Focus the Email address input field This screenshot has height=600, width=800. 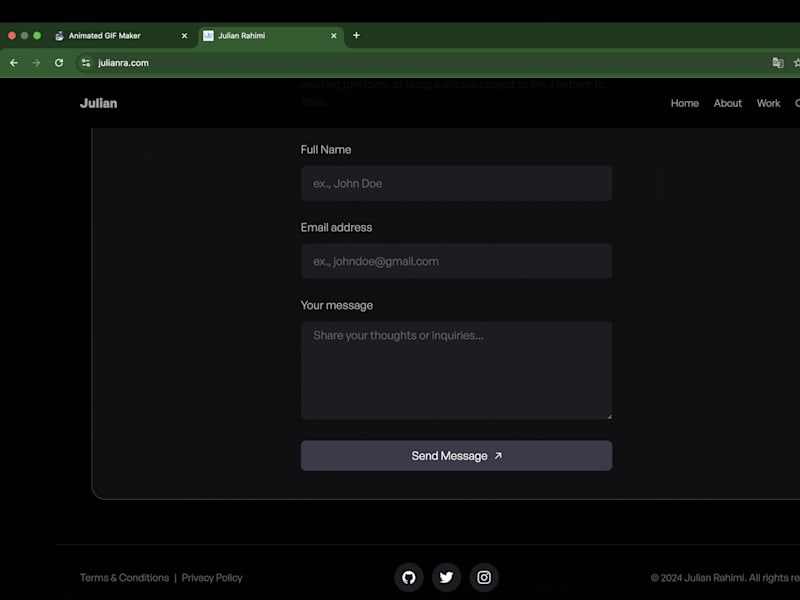coord(456,261)
